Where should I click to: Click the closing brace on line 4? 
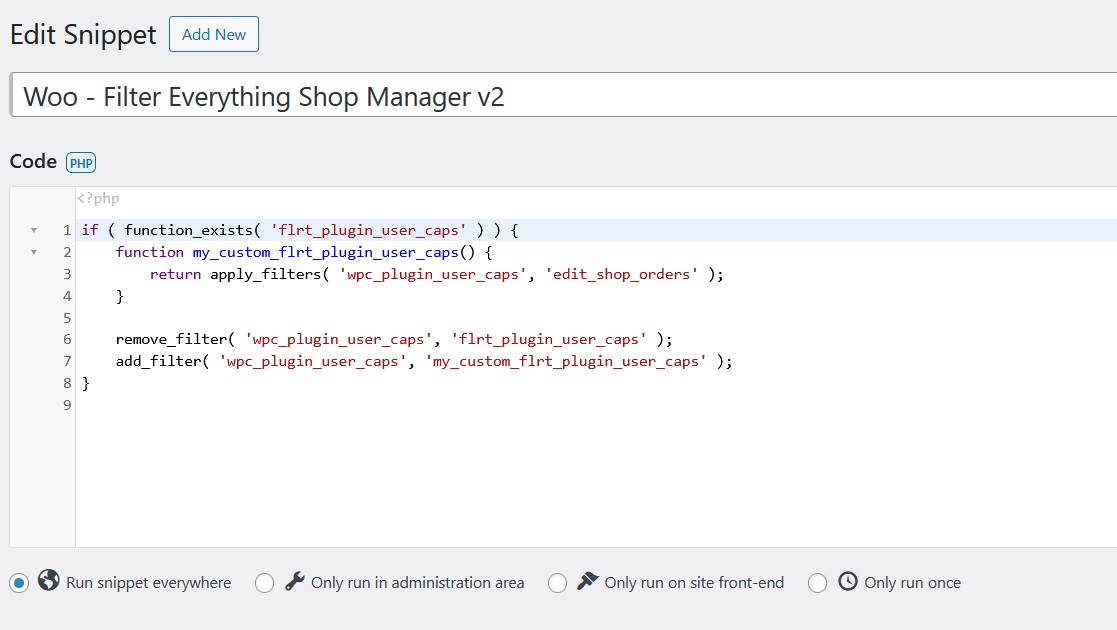point(120,296)
